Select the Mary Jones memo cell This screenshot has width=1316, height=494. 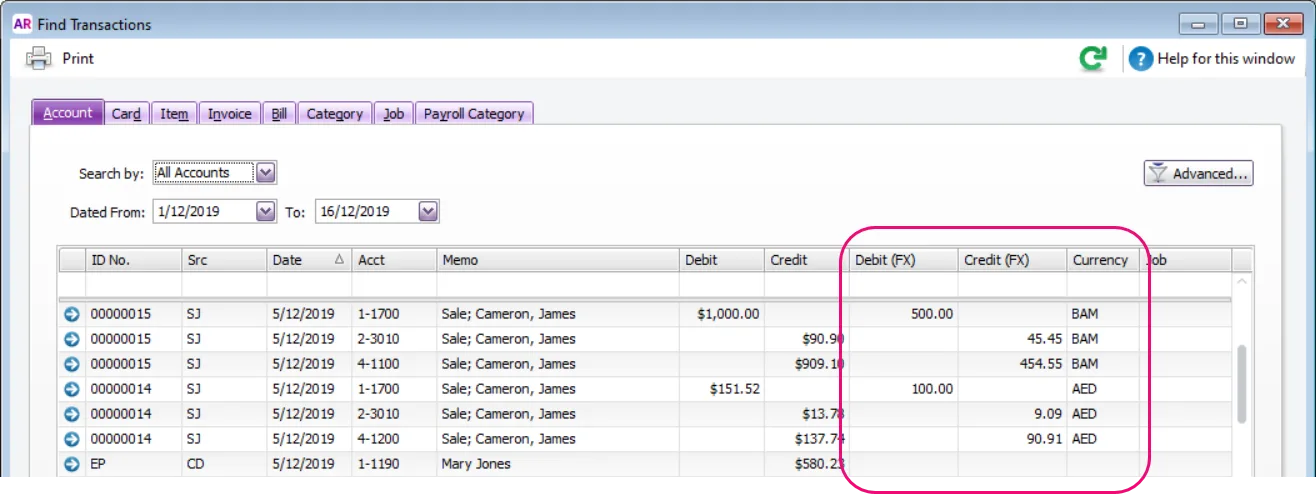(558, 464)
